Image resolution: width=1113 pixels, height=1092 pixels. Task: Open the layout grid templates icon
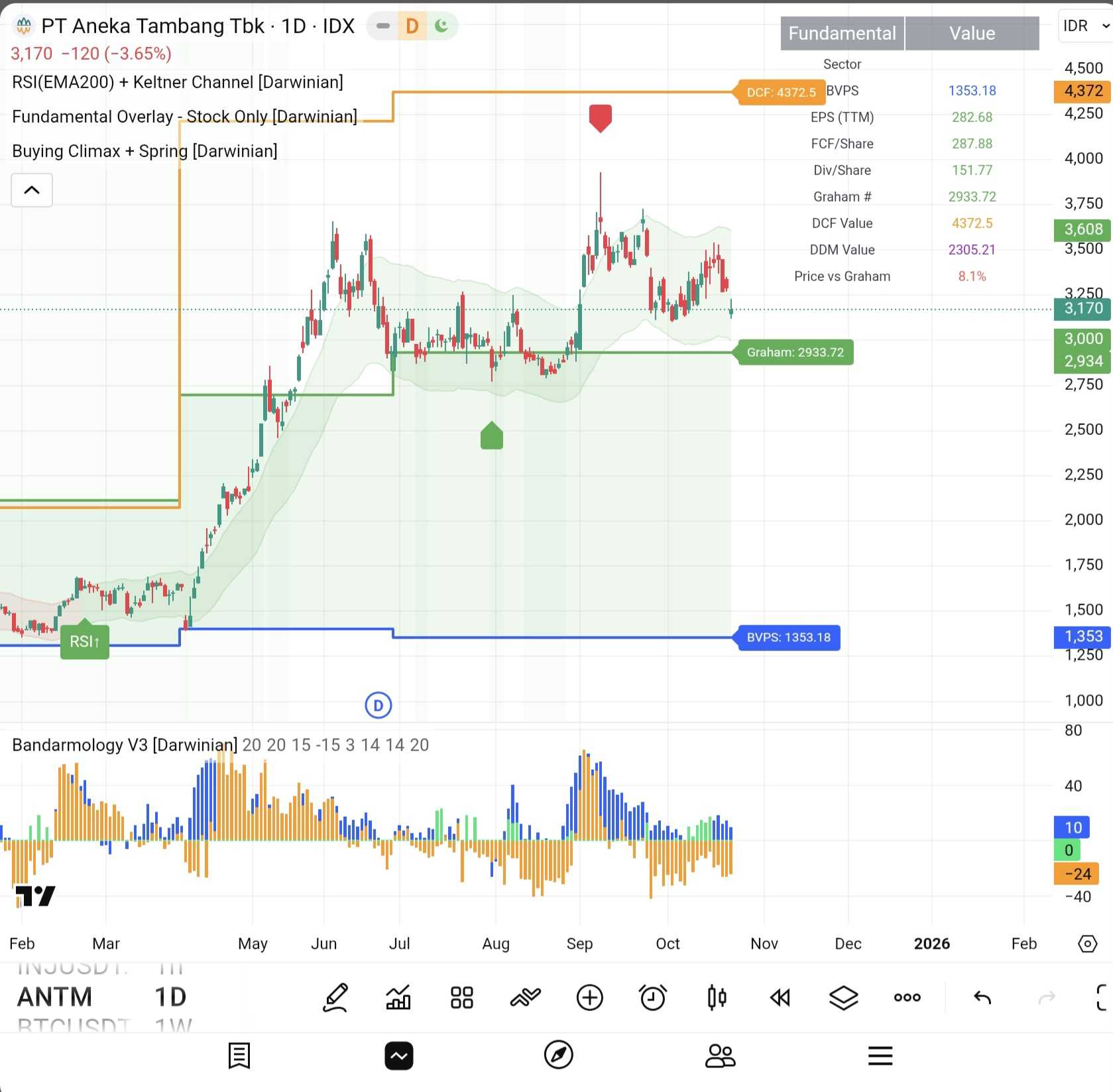[x=461, y=997]
